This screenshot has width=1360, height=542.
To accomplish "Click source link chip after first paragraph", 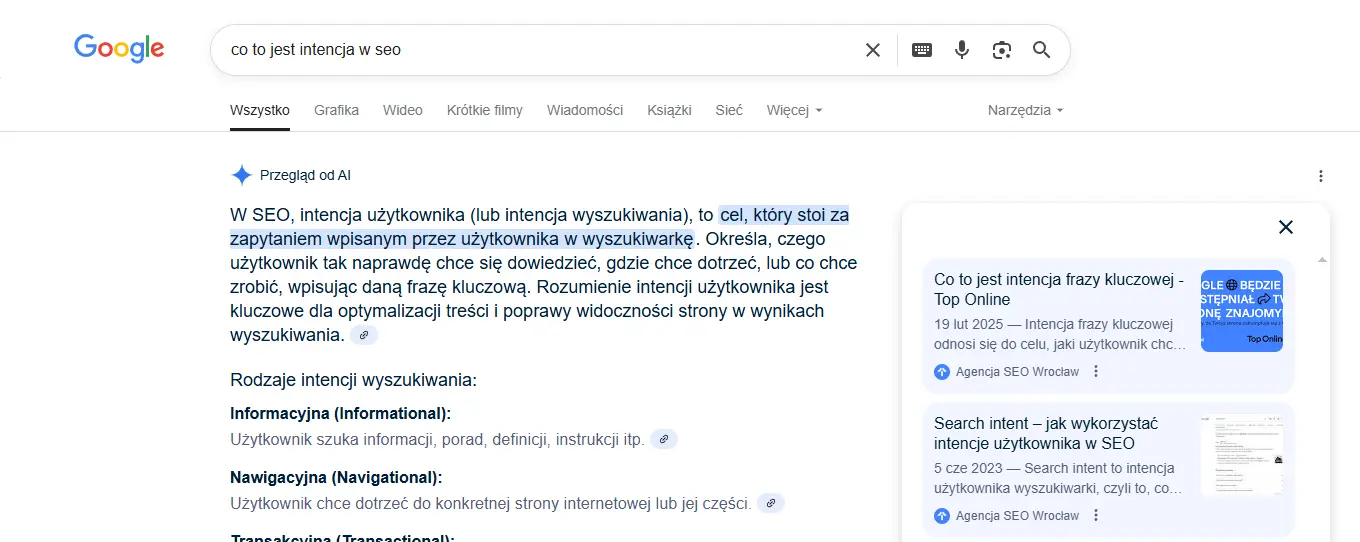I will [x=364, y=335].
